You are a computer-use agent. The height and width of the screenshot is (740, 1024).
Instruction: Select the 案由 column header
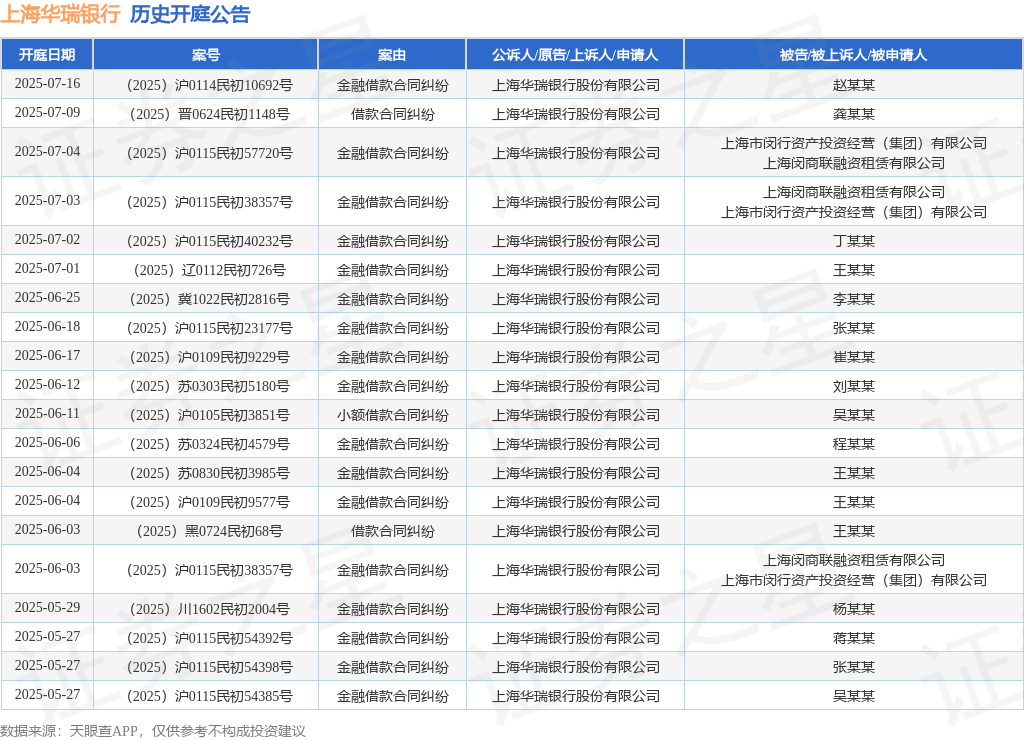coord(392,55)
